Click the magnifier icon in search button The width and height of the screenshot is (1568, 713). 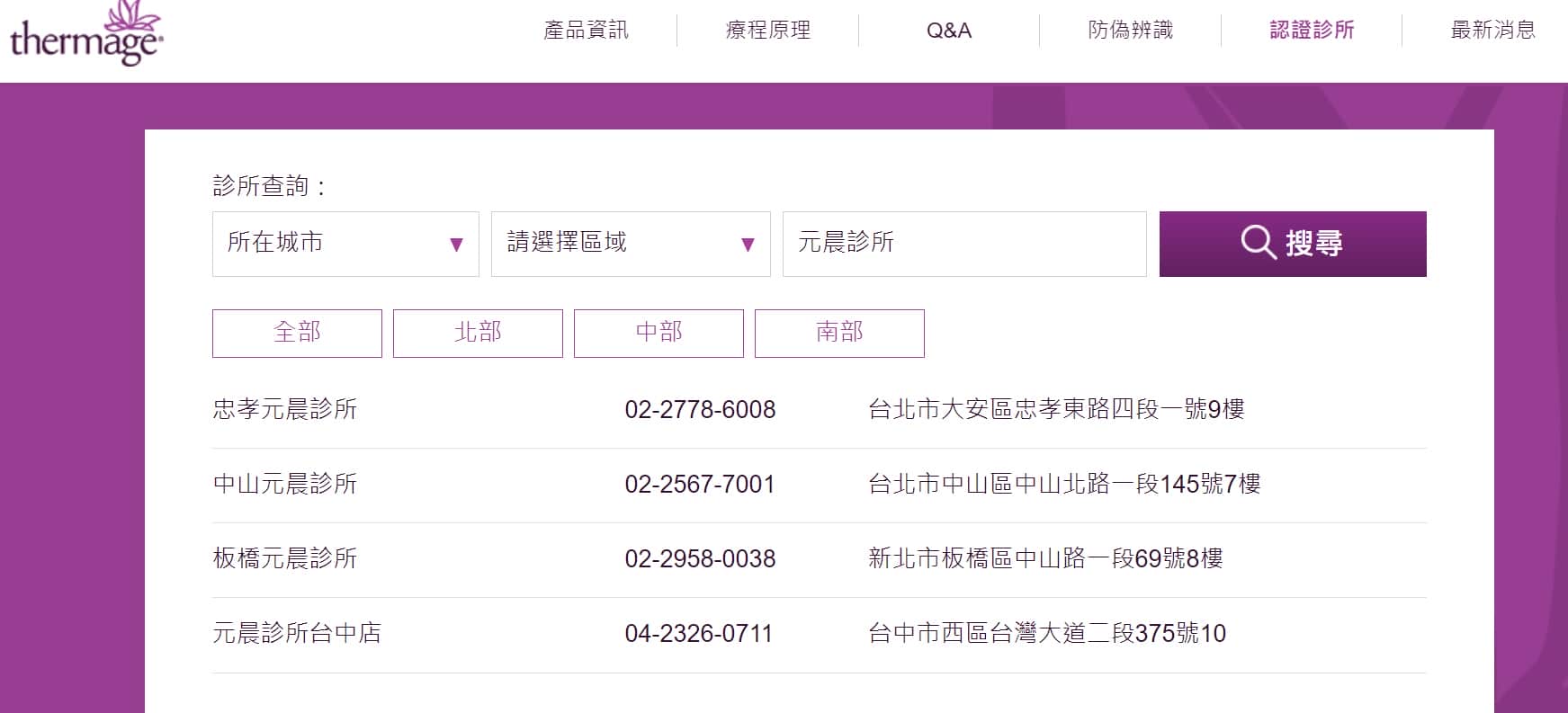point(1259,243)
